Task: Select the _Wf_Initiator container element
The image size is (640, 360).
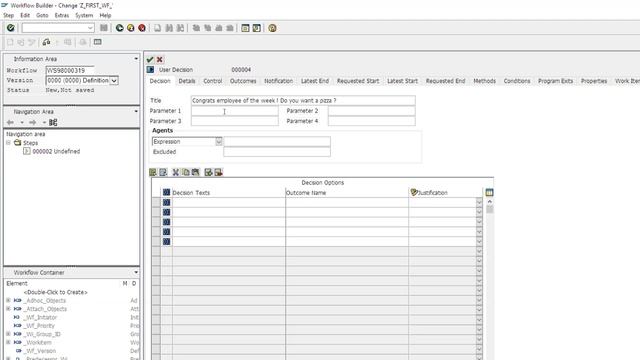Action: pos(40,317)
